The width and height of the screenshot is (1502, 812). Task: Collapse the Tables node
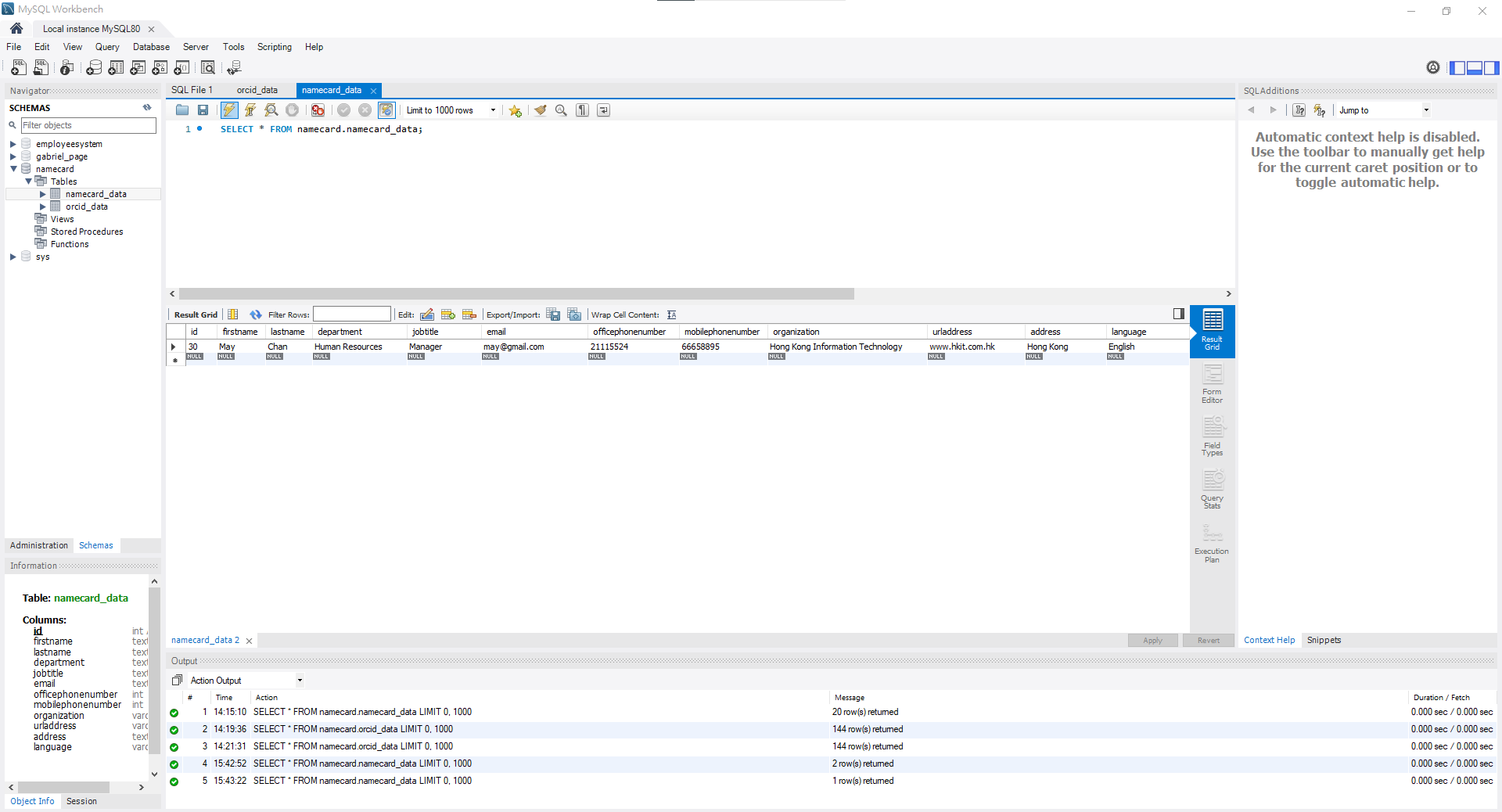point(28,181)
